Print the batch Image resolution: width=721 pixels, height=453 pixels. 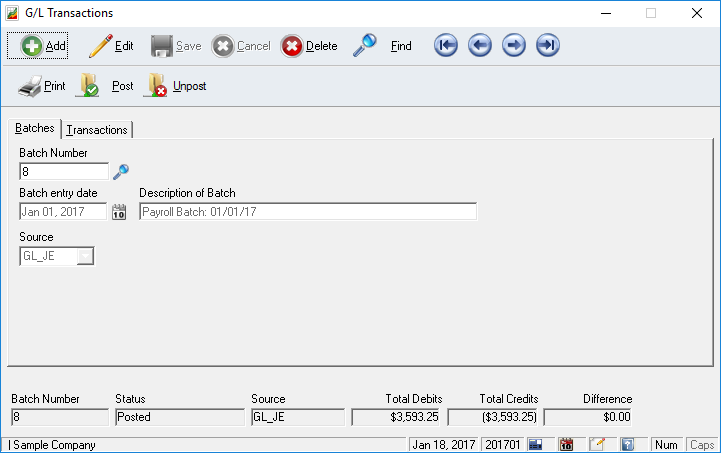pyautogui.click(x=42, y=87)
